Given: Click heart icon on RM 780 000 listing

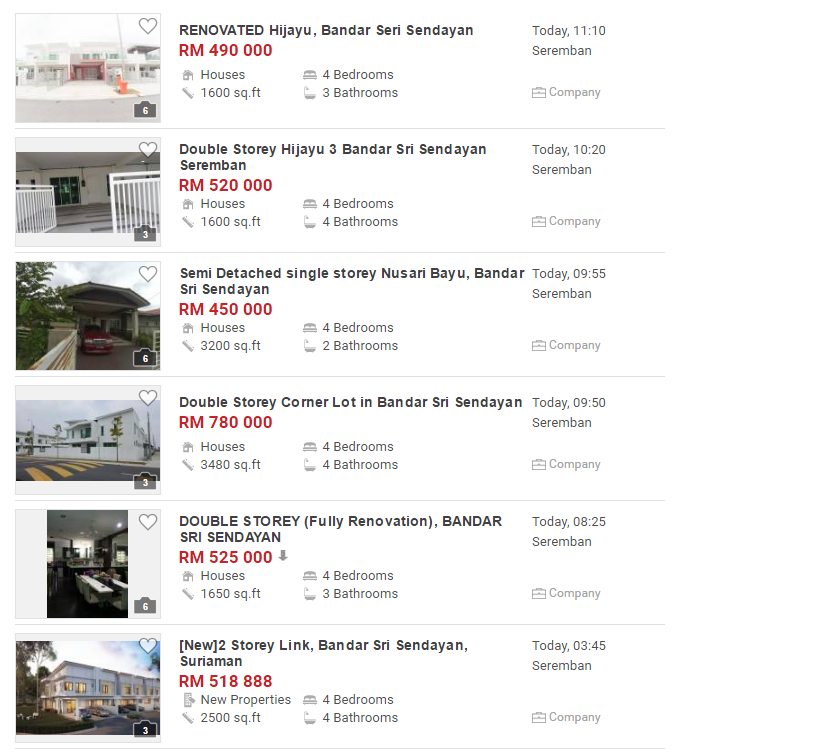Looking at the screenshot, I should (148, 398).
